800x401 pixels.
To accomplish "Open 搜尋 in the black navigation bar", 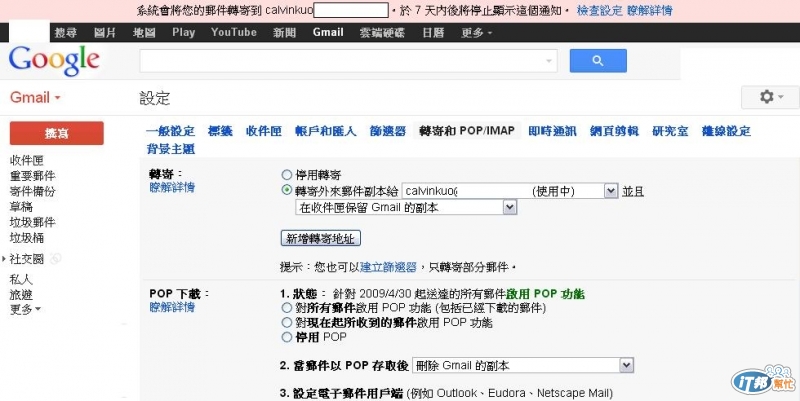I will click(x=66, y=33).
